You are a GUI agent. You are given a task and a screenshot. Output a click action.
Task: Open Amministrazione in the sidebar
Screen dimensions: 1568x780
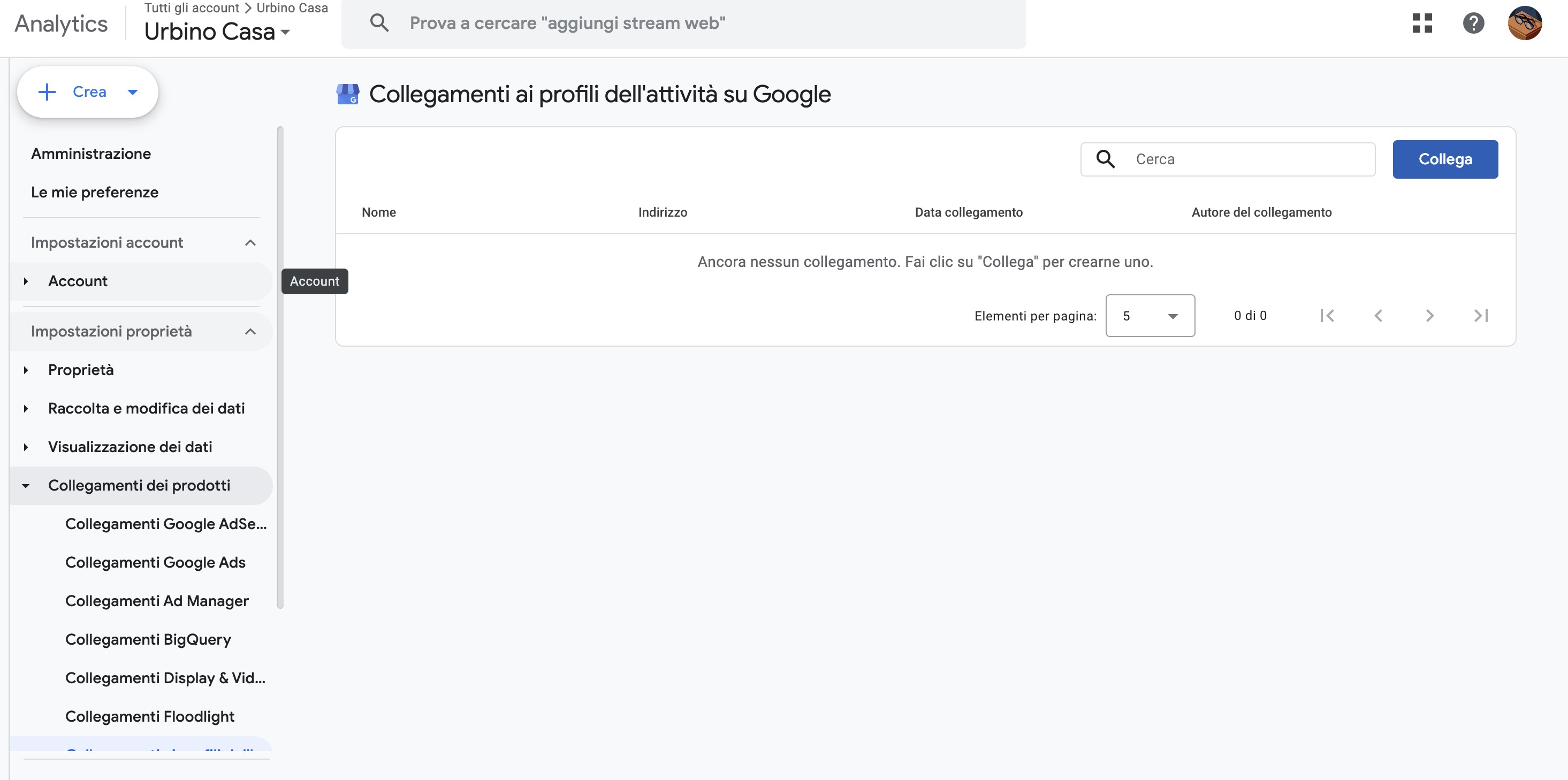[92, 154]
